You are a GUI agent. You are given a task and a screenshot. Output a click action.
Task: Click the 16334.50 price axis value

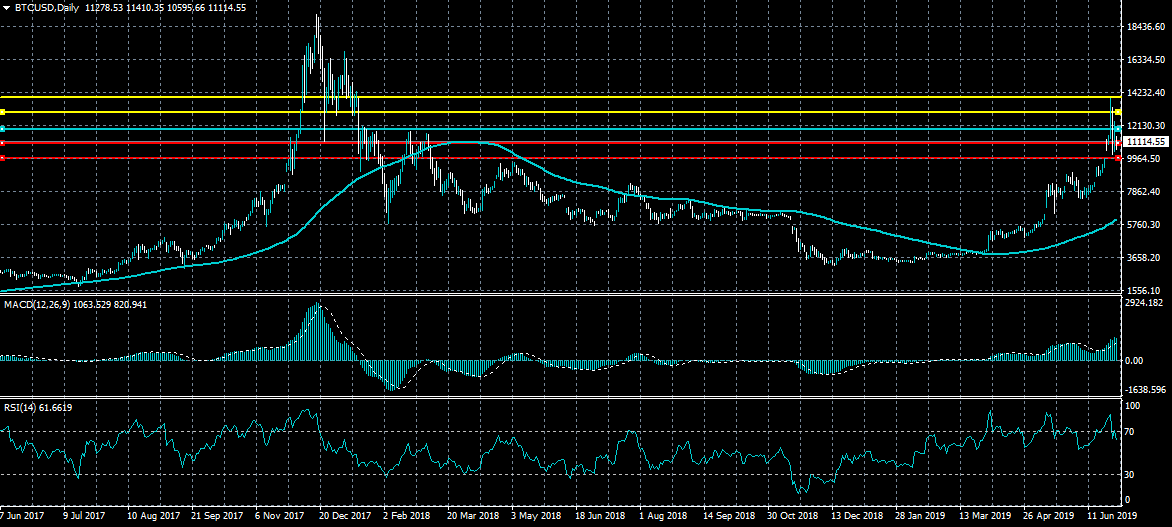pos(1146,60)
